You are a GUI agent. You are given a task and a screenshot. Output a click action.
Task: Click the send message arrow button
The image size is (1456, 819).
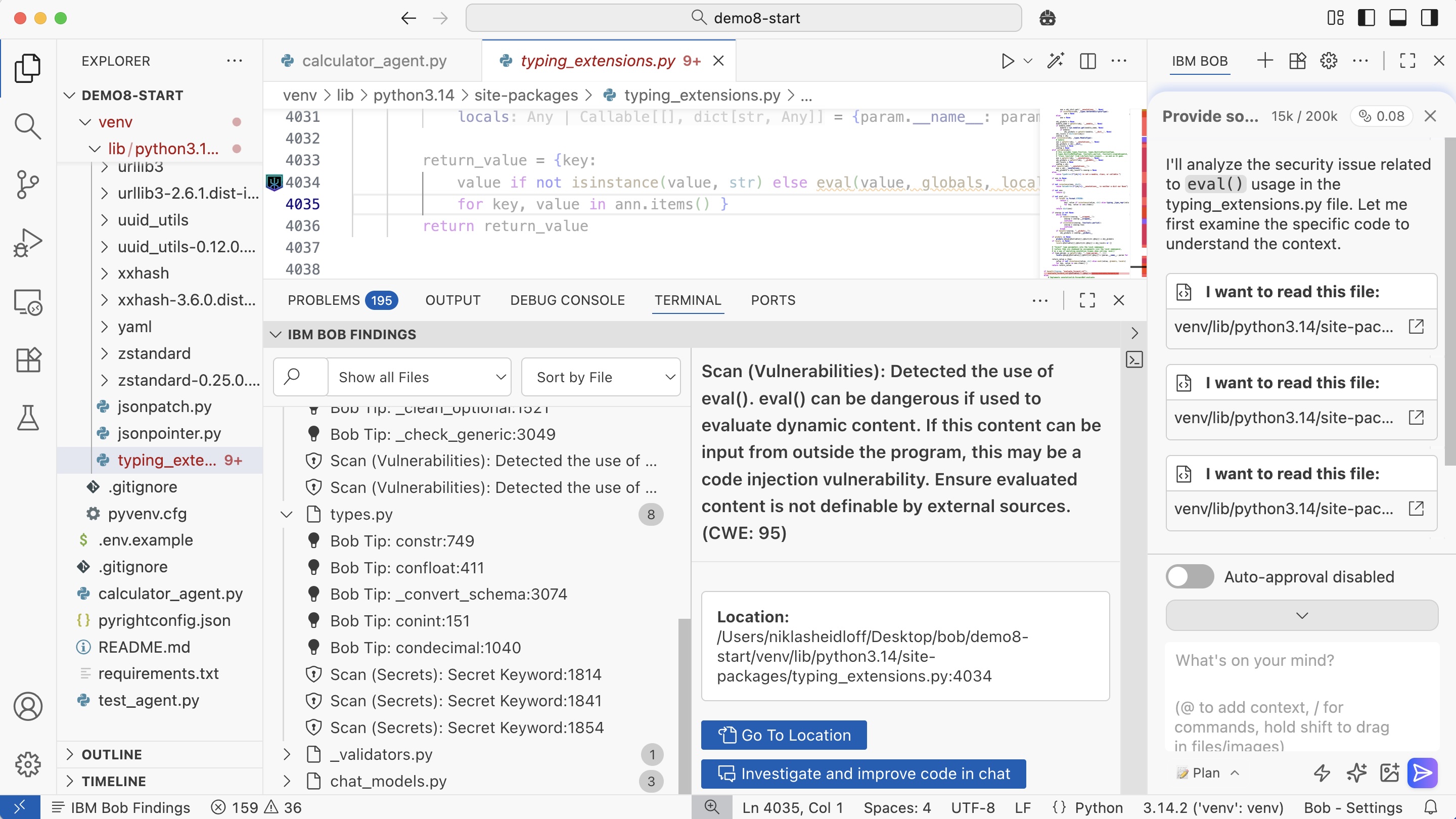[x=1422, y=772]
